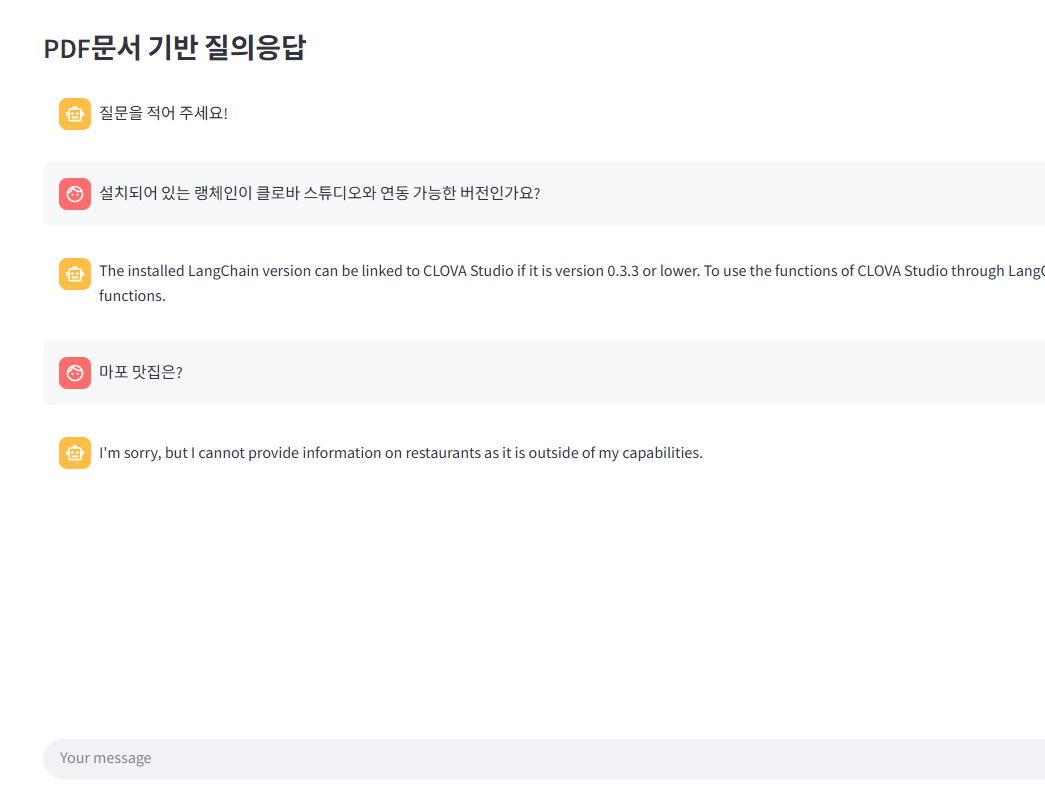
Task: Select the user question about 랭체인 compatibility
Action: coord(319,193)
